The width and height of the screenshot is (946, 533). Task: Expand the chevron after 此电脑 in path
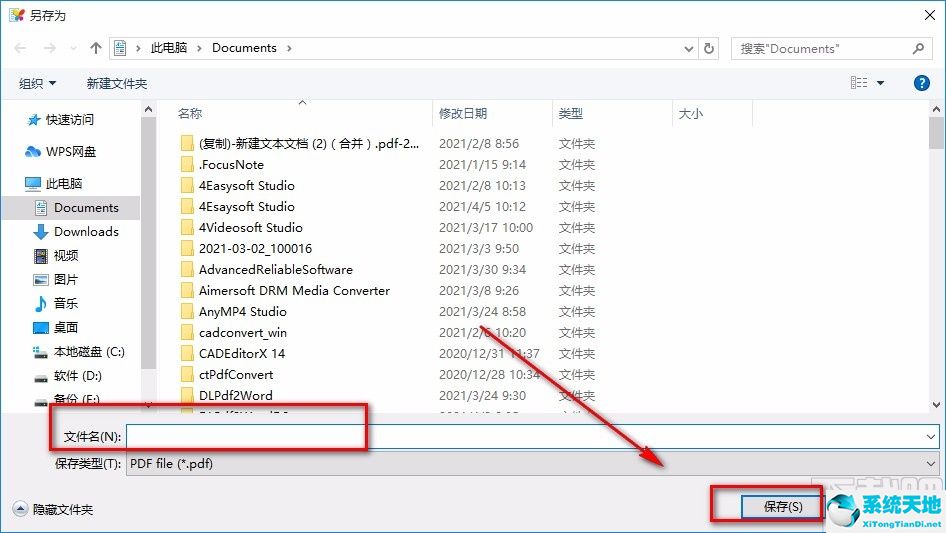(199, 48)
